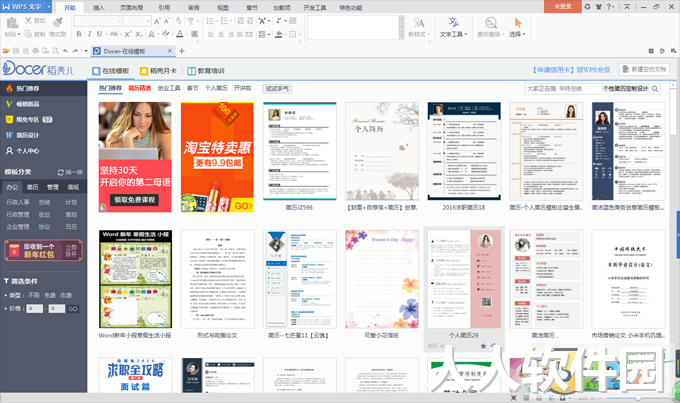Close the Docer-在线模板 document tab
The width and height of the screenshot is (680, 403).
170,51
